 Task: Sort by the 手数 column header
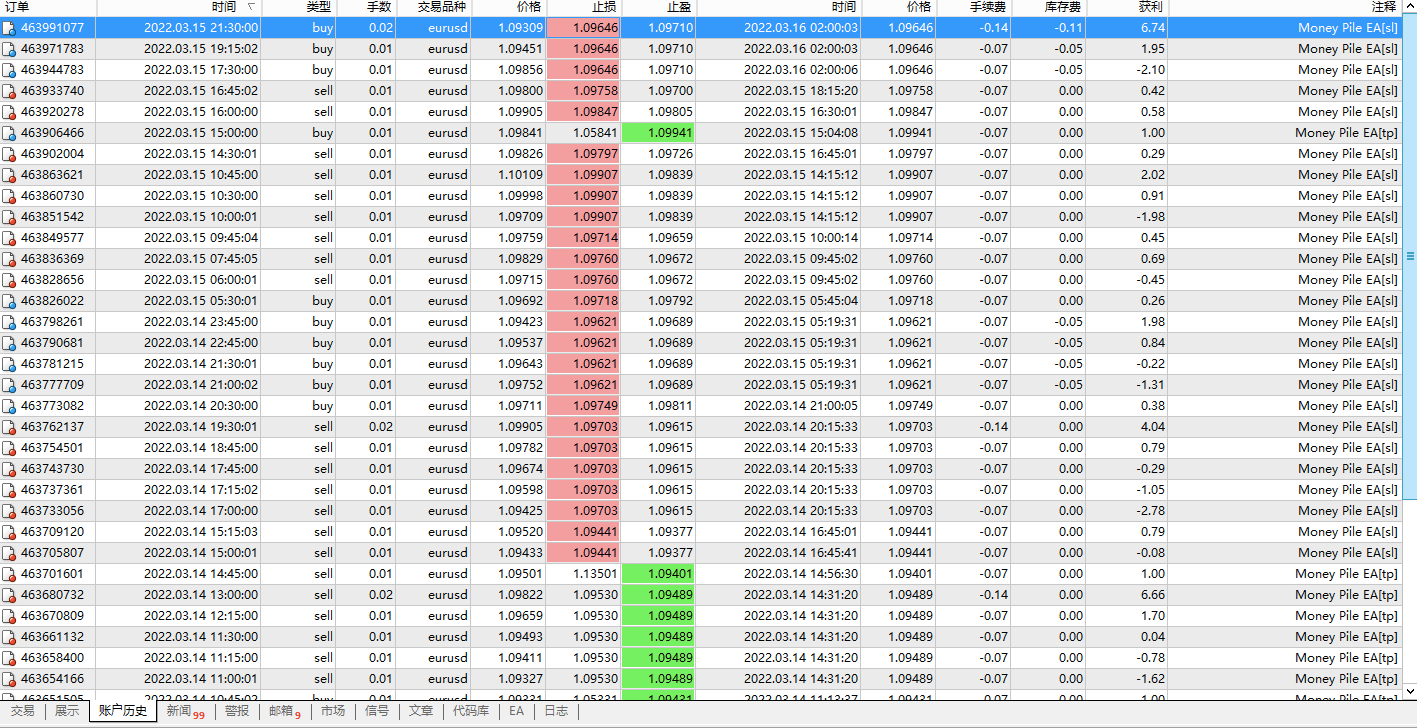(x=366, y=7)
